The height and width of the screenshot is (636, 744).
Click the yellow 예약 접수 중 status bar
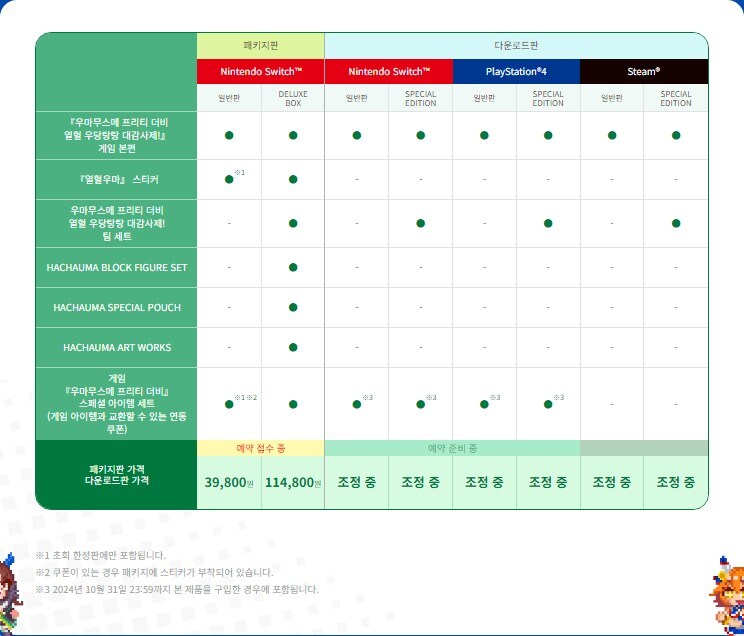pyautogui.click(x=261, y=448)
